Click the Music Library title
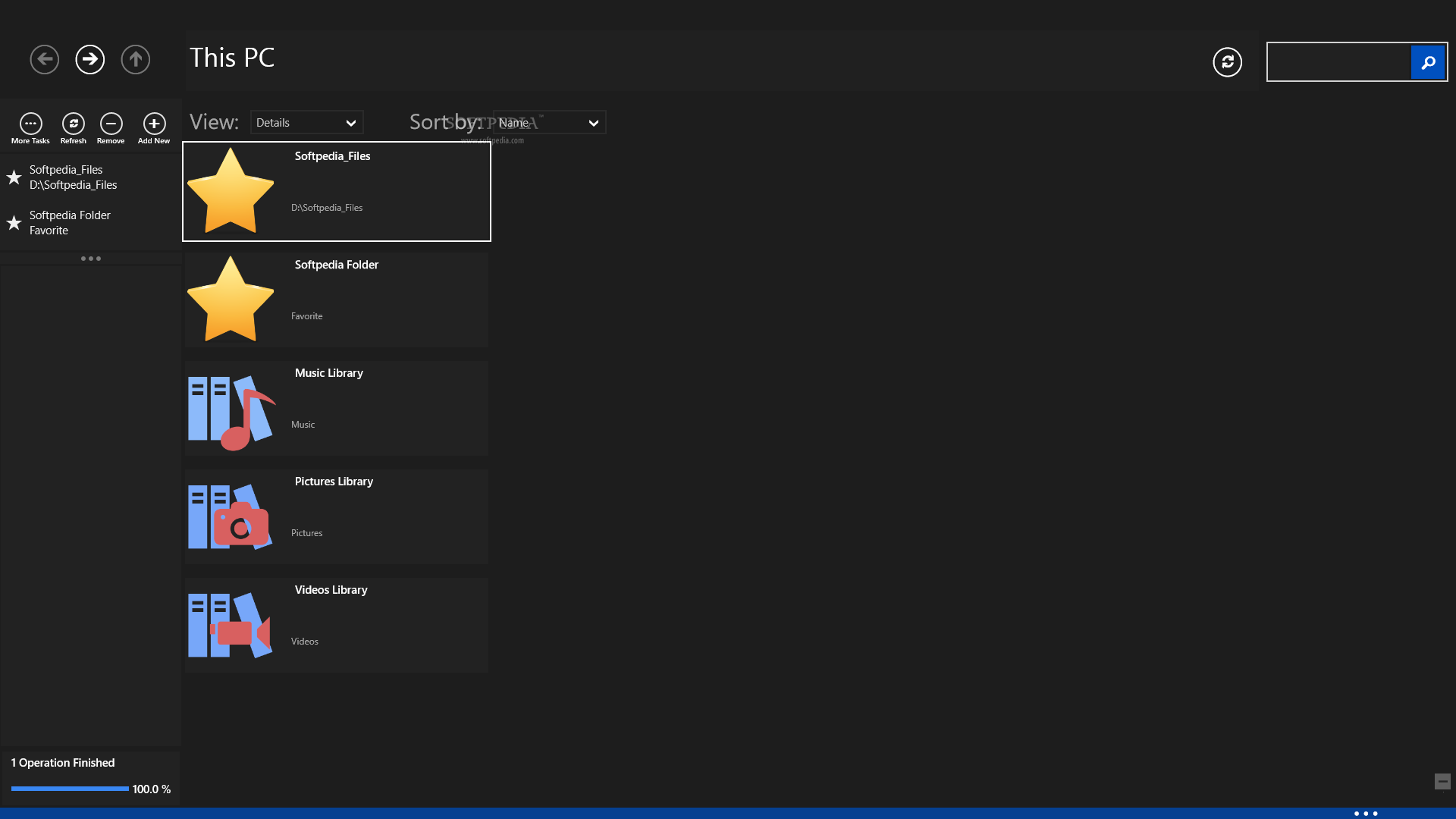This screenshot has height=819, width=1456. [329, 373]
